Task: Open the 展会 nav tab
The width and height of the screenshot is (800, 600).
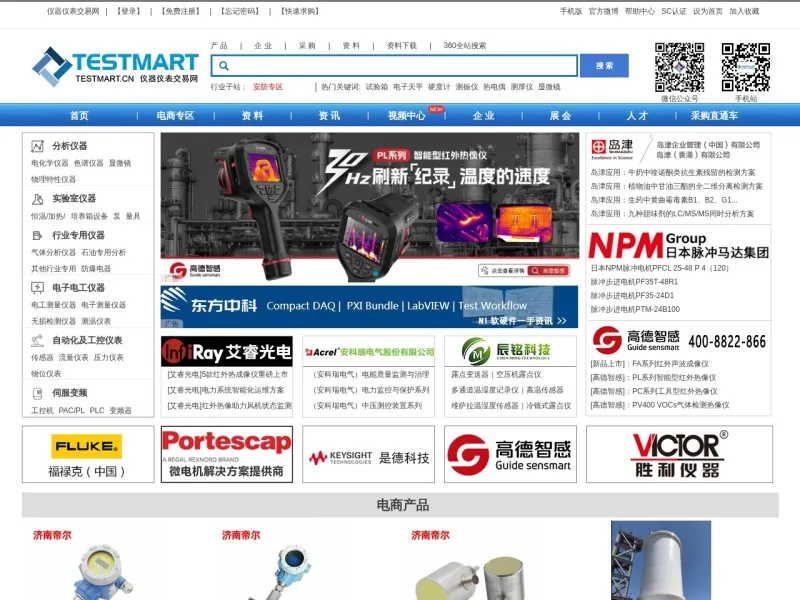Action: [560, 116]
